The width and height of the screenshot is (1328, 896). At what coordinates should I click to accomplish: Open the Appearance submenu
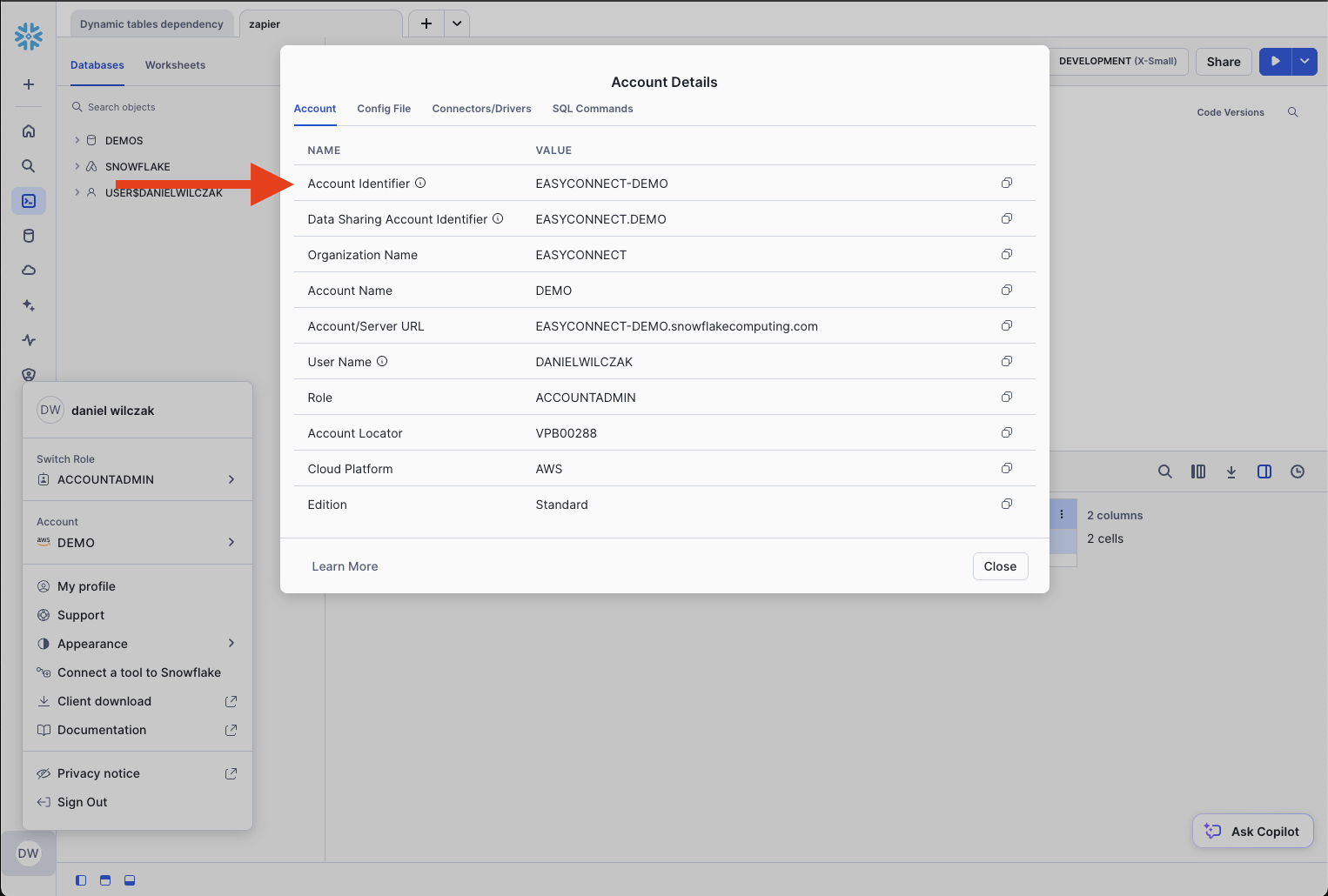pyautogui.click(x=137, y=644)
